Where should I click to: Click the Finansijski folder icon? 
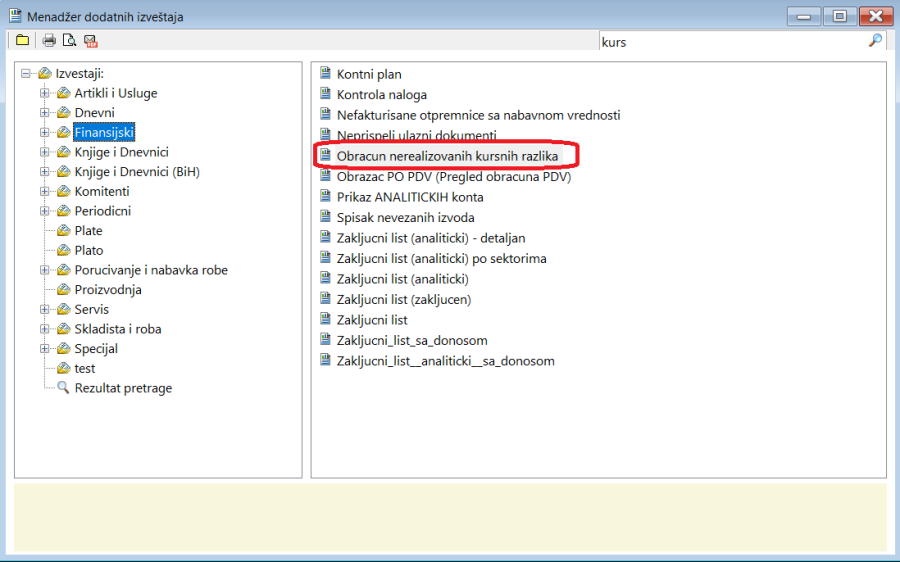(x=63, y=133)
